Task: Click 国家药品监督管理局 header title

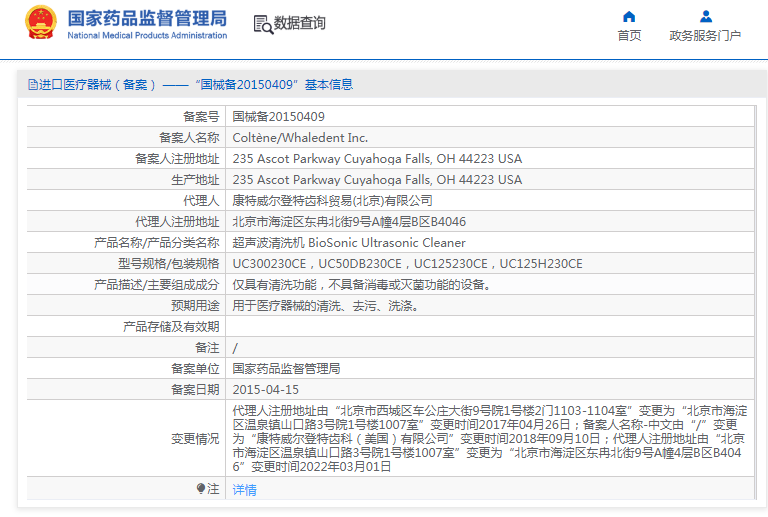Action: [147, 18]
